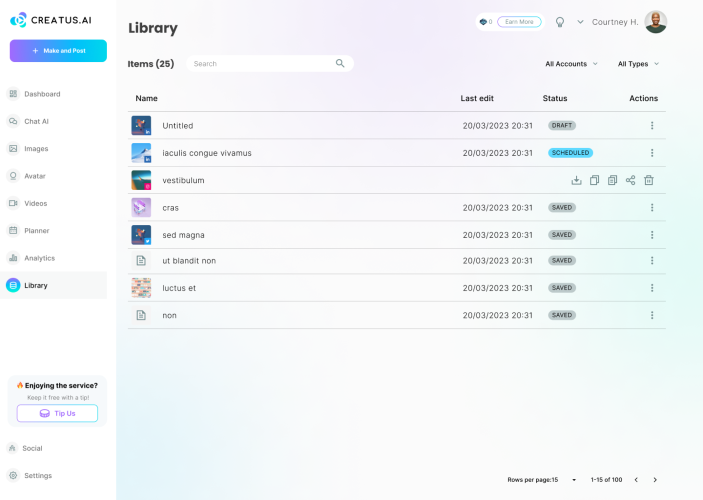Click the luctus et thumbnail
Screen dimensions: 703x500
coord(141,288)
